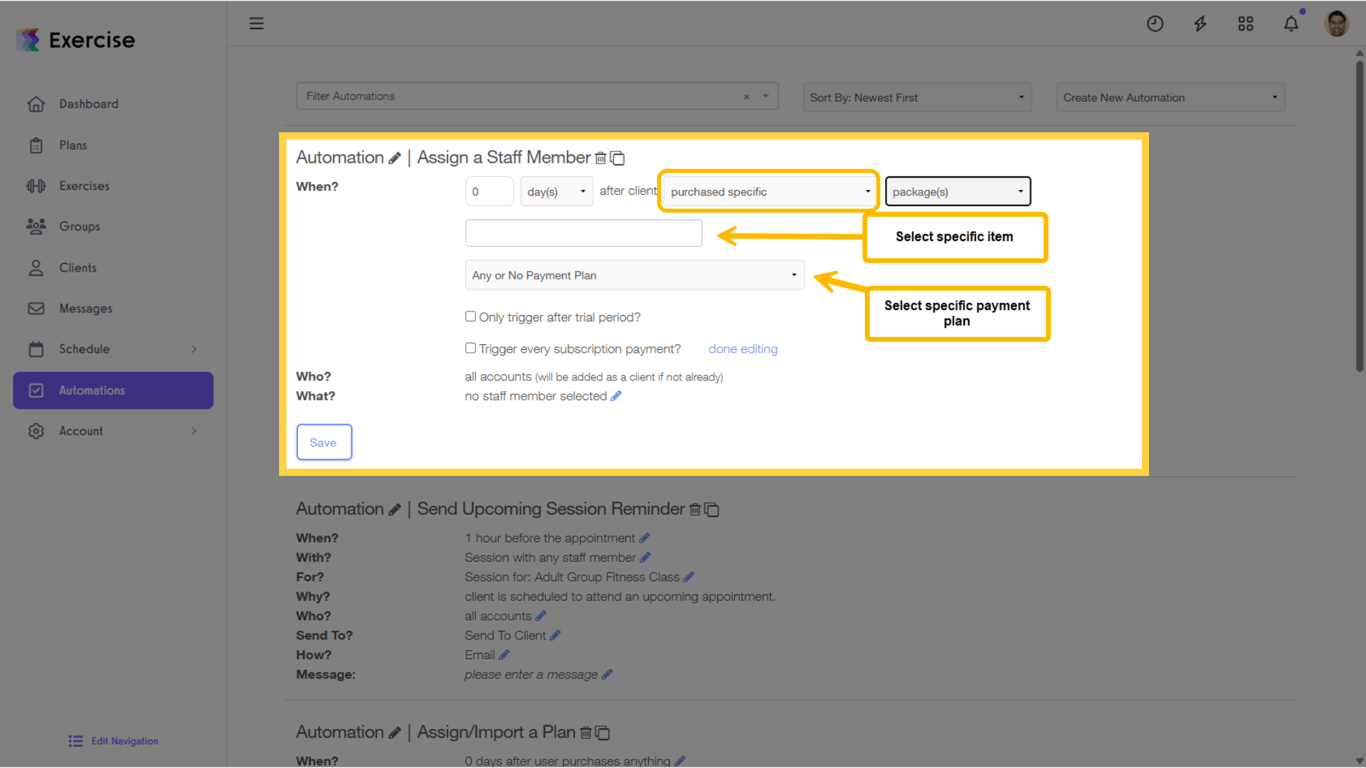
Task: Delete the Assign a Staff Member automation
Action: pyautogui.click(x=601, y=157)
